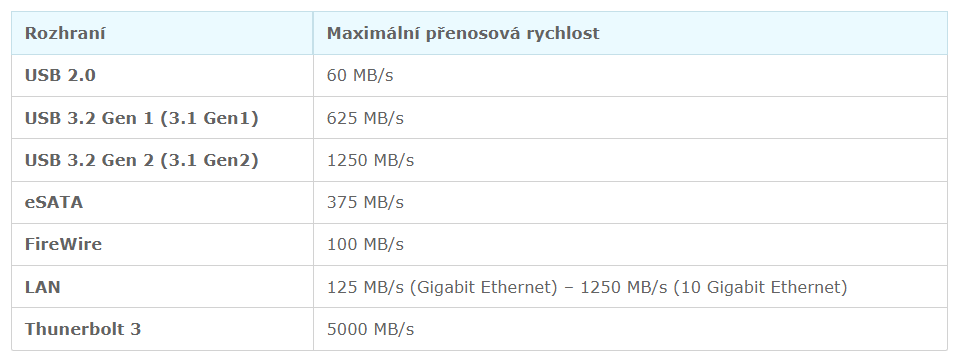Click the 60 MB/s value
The image size is (957, 360).
click(x=360, y=76)
